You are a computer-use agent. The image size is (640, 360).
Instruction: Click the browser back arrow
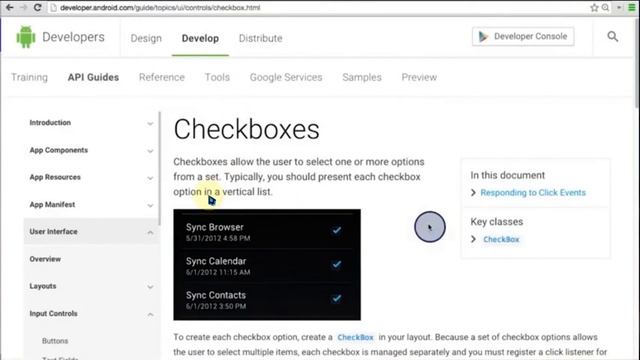click(x=9, y=7)
